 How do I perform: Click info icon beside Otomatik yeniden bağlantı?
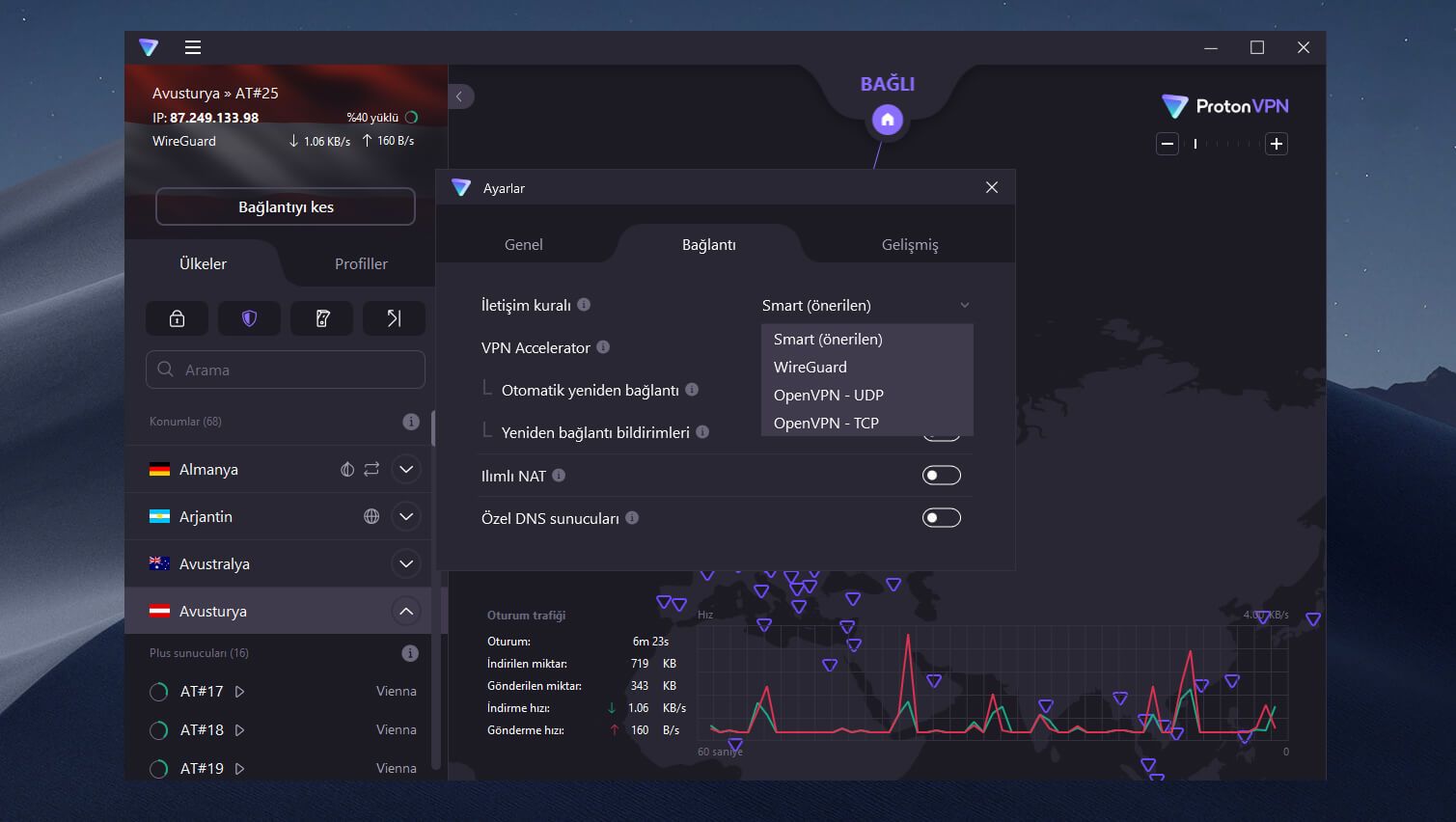(x=692, y=390)
